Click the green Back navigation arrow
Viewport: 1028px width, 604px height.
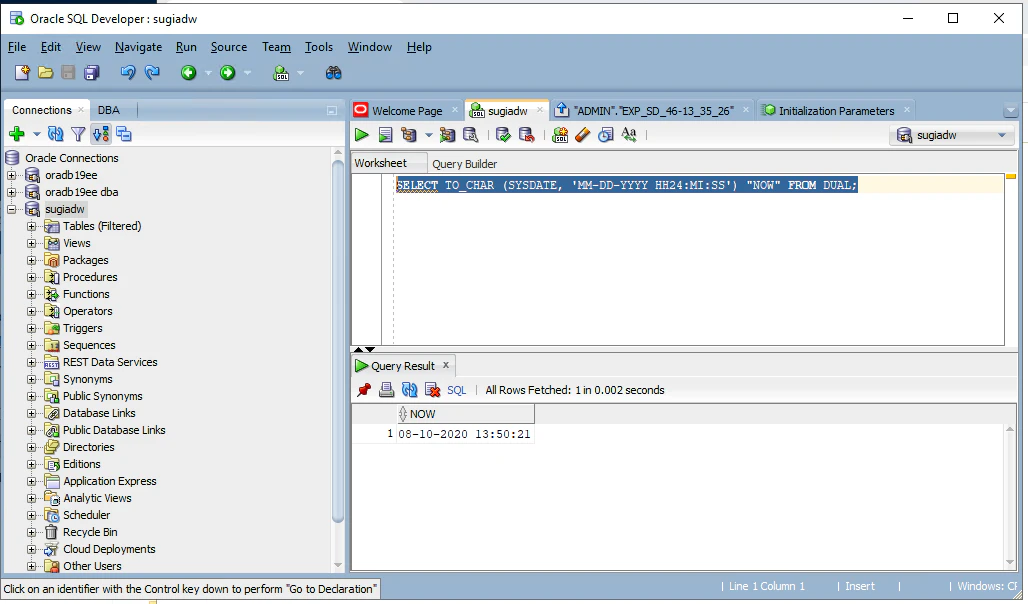189,73
